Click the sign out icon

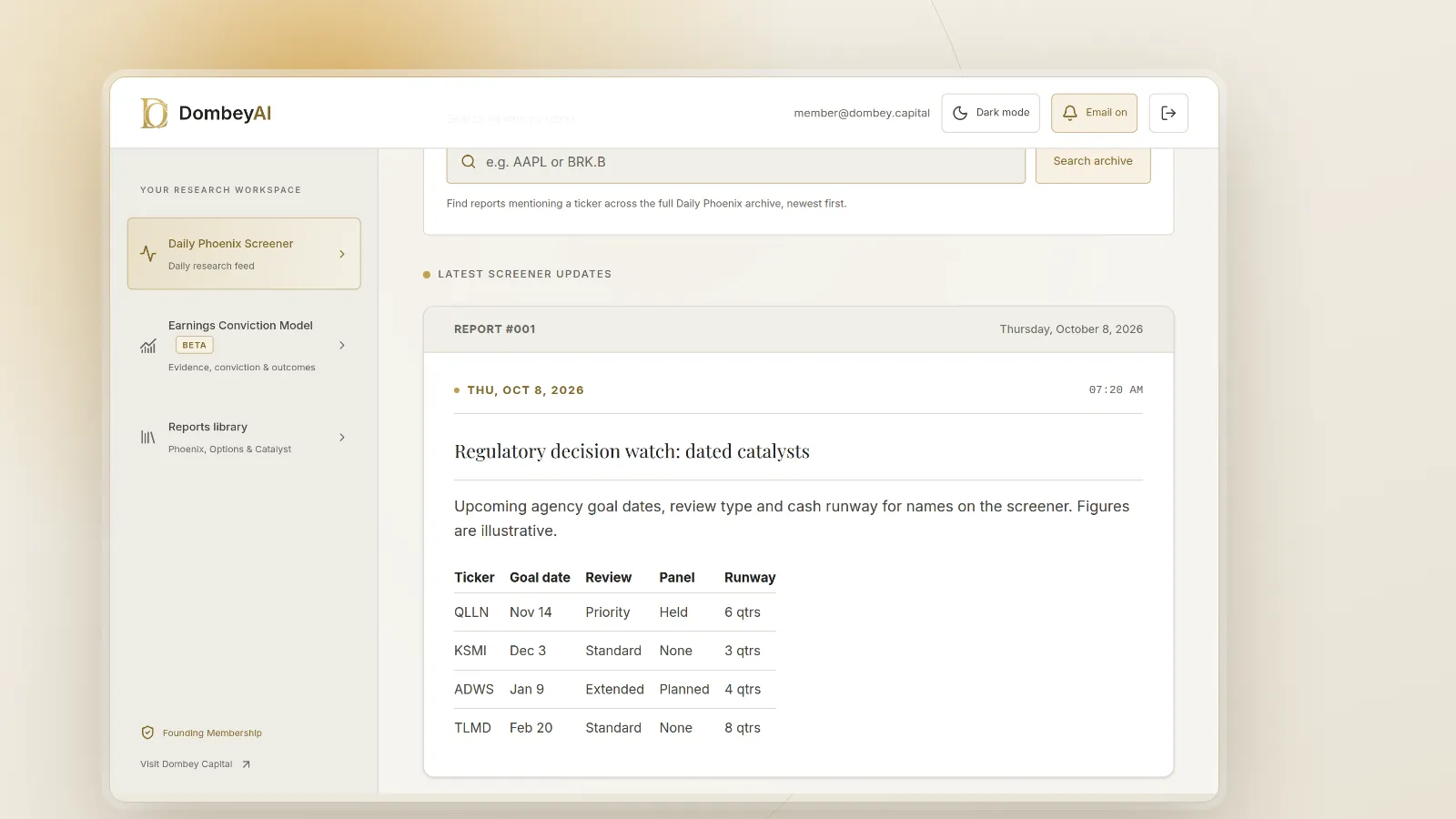pyautogui.click(x=1168, y=113)
